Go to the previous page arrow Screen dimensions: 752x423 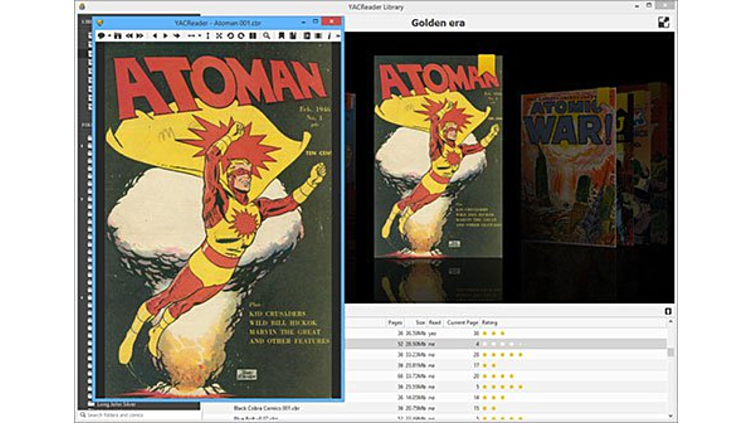click(x=155, y=36)
